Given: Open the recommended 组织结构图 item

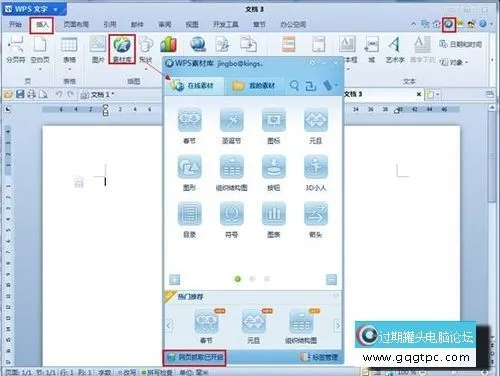Looking at the screenshot, I should (301, 326).
